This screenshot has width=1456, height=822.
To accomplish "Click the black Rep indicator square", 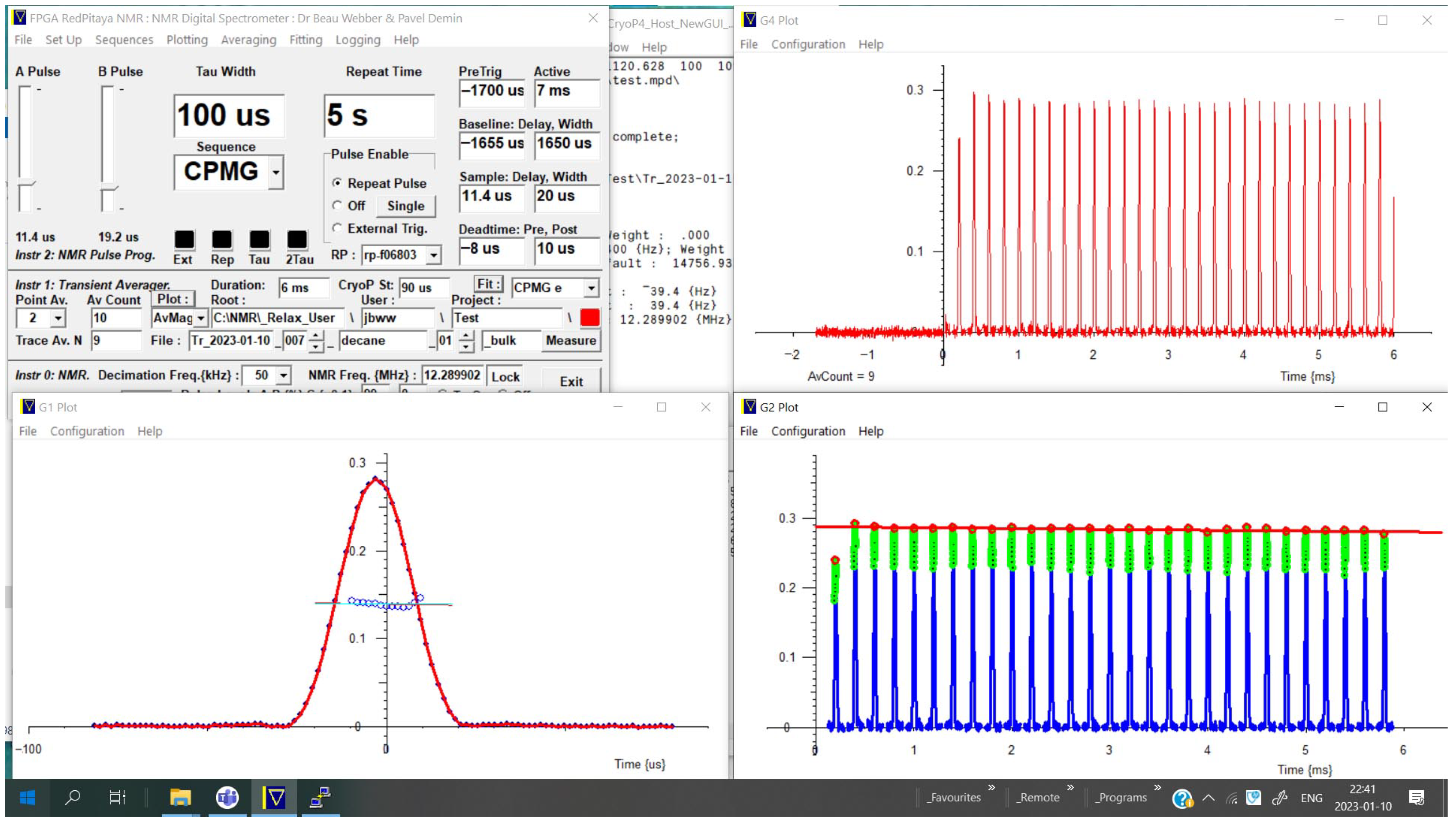I will click(222, 240).
